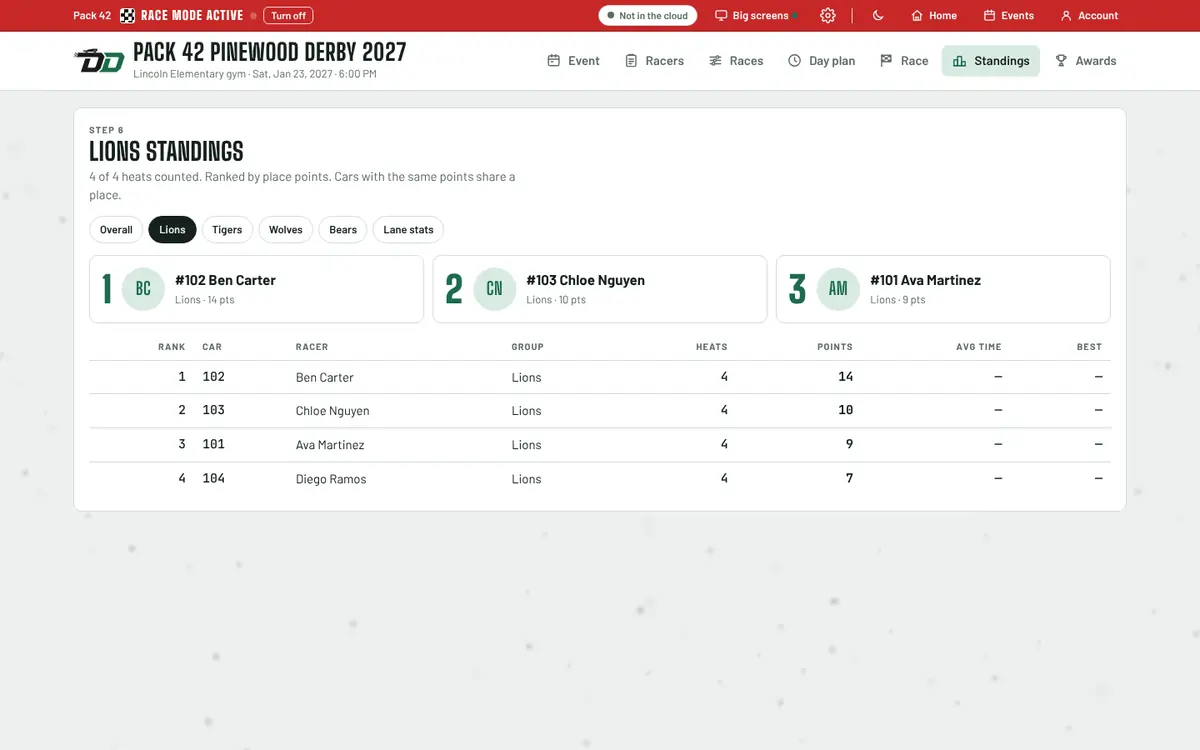Click the Big screens monitor icon

point(721,15)
